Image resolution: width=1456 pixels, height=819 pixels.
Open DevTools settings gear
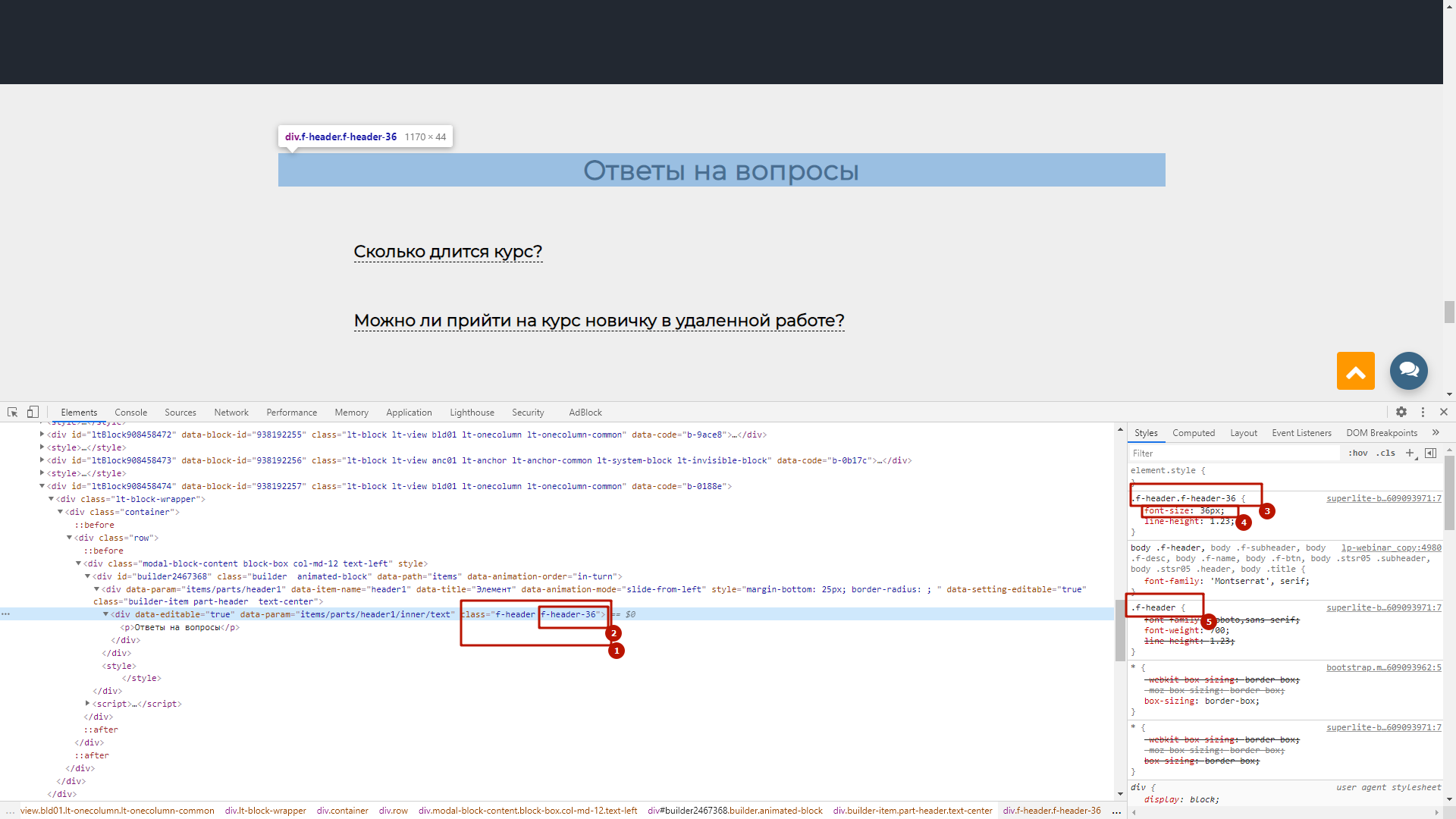coord(1401,412)
